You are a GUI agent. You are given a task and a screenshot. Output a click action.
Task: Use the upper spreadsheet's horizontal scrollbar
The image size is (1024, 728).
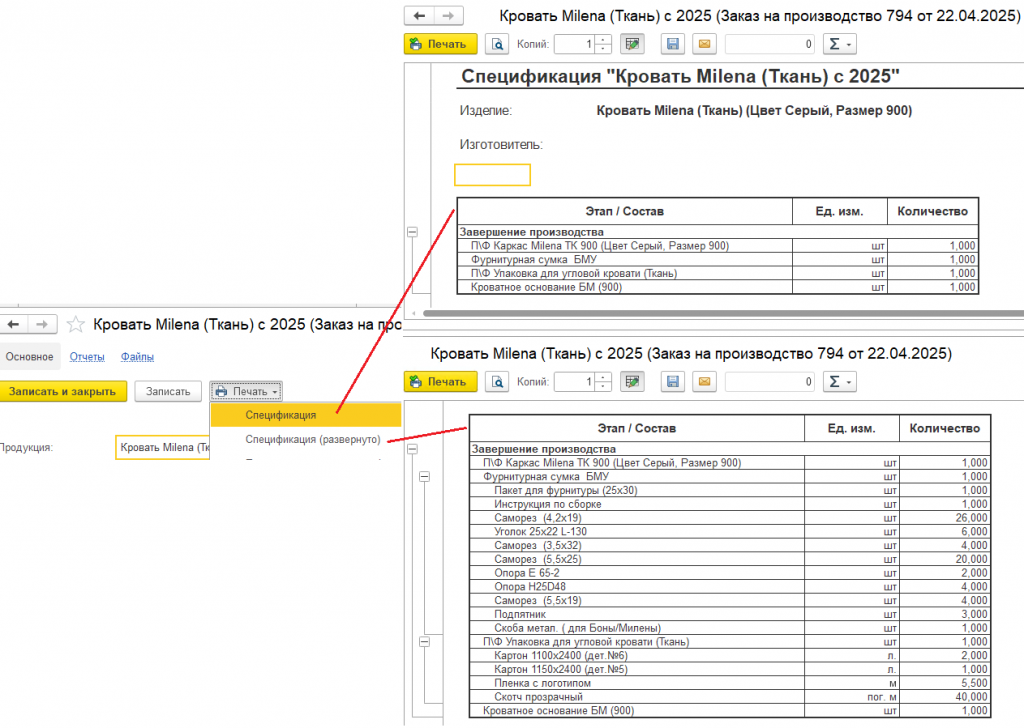(724, 313)
